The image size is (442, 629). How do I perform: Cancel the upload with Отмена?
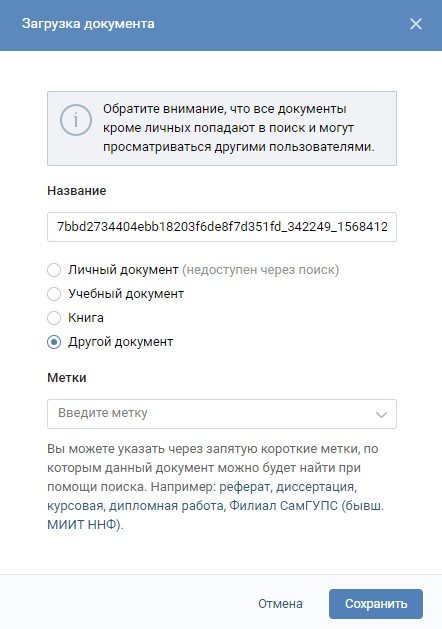280,604
